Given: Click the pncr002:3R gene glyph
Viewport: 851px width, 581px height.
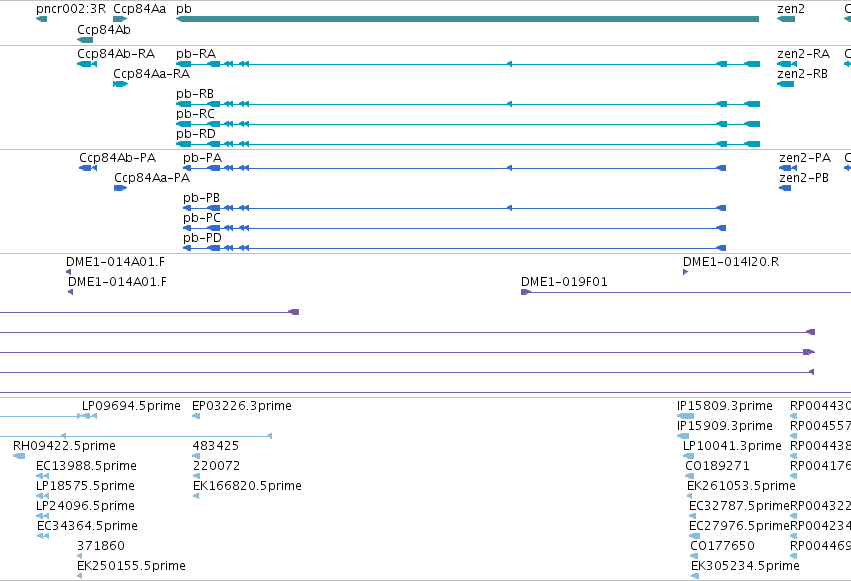Looking at the screenshot, I should [x=41, y=19].
